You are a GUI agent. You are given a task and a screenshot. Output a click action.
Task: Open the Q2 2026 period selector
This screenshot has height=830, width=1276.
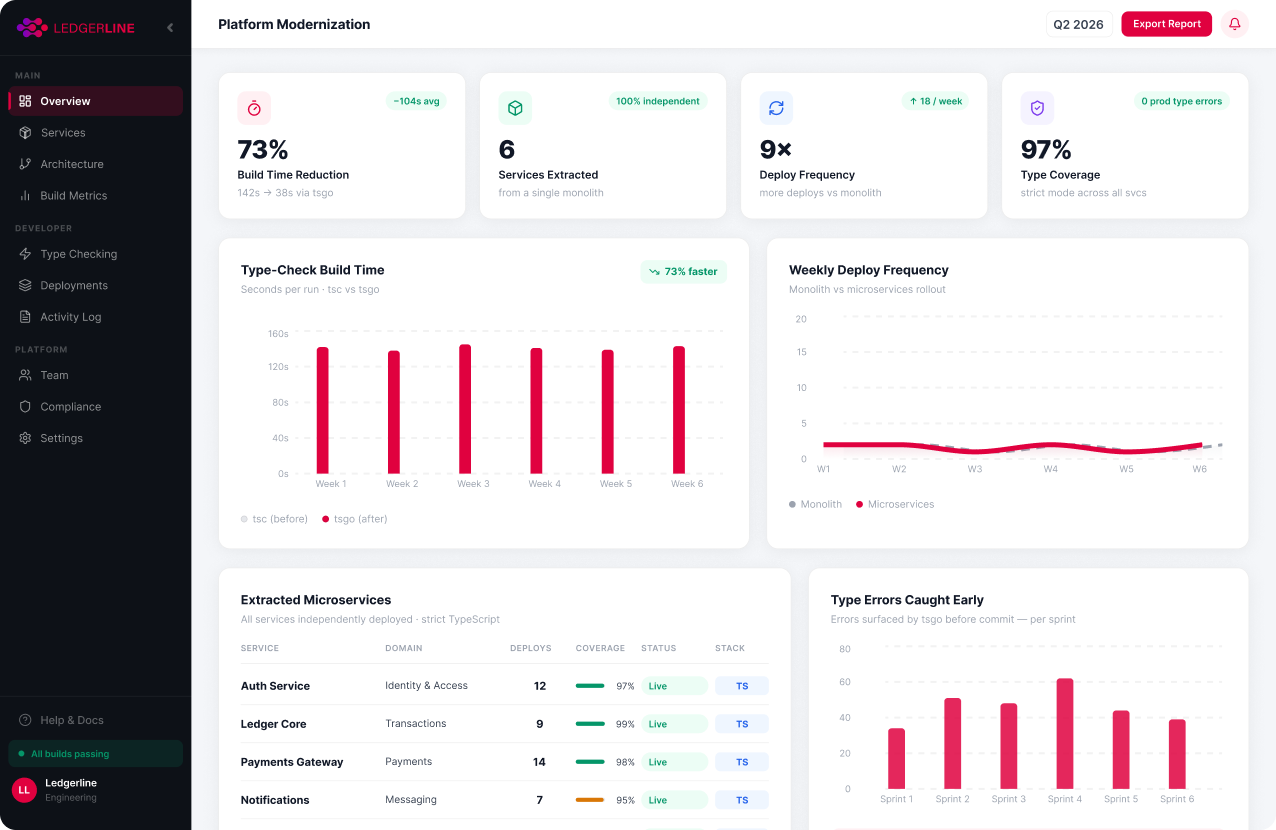(1078, 24)
